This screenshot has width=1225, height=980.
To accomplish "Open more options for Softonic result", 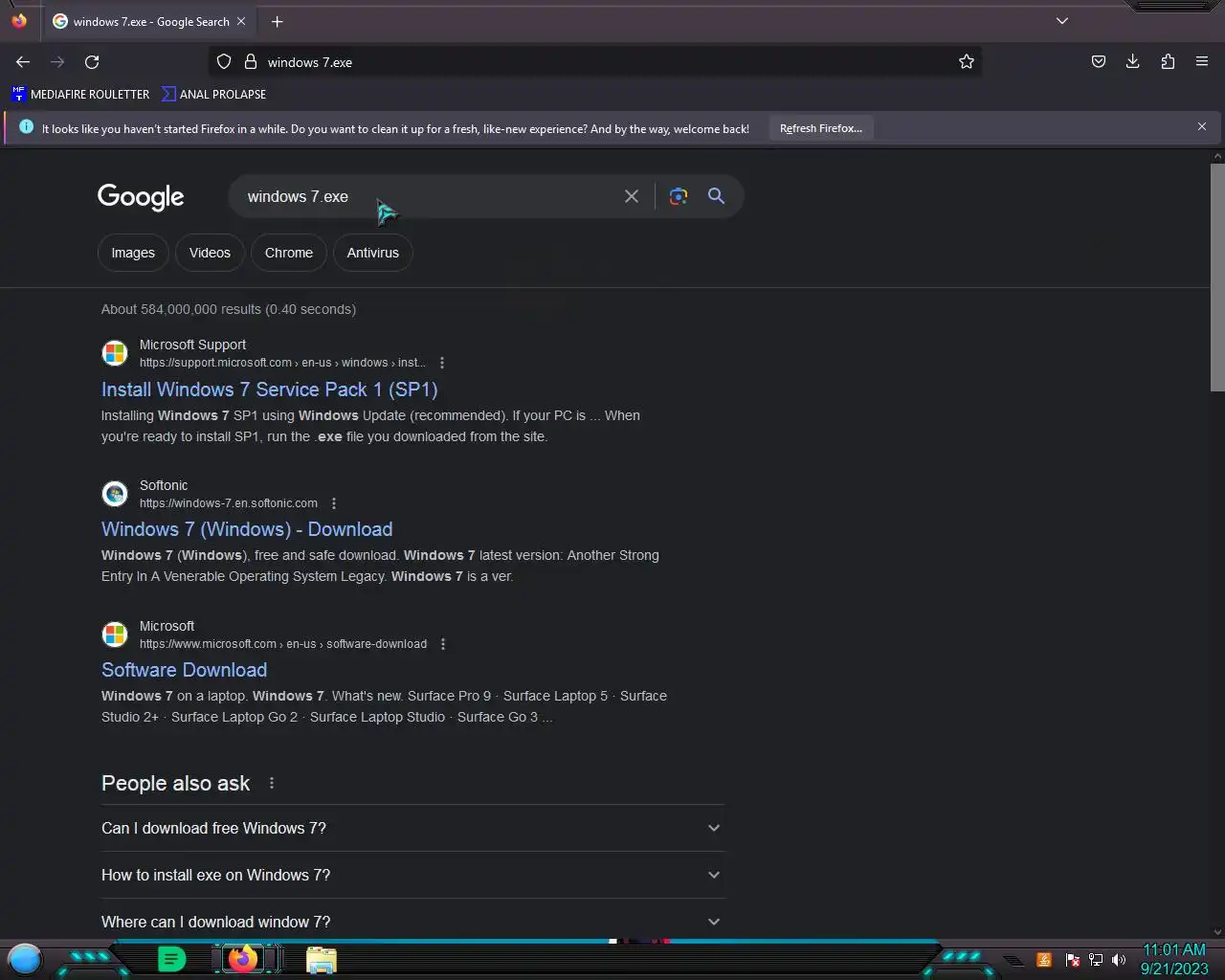I will tap(334, 503).
